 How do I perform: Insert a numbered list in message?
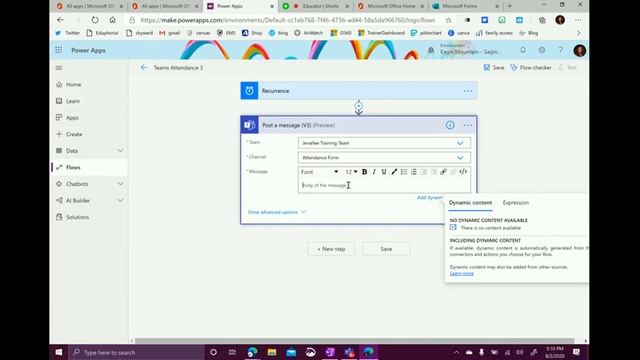pyautogui.click(x=413, y=172)
